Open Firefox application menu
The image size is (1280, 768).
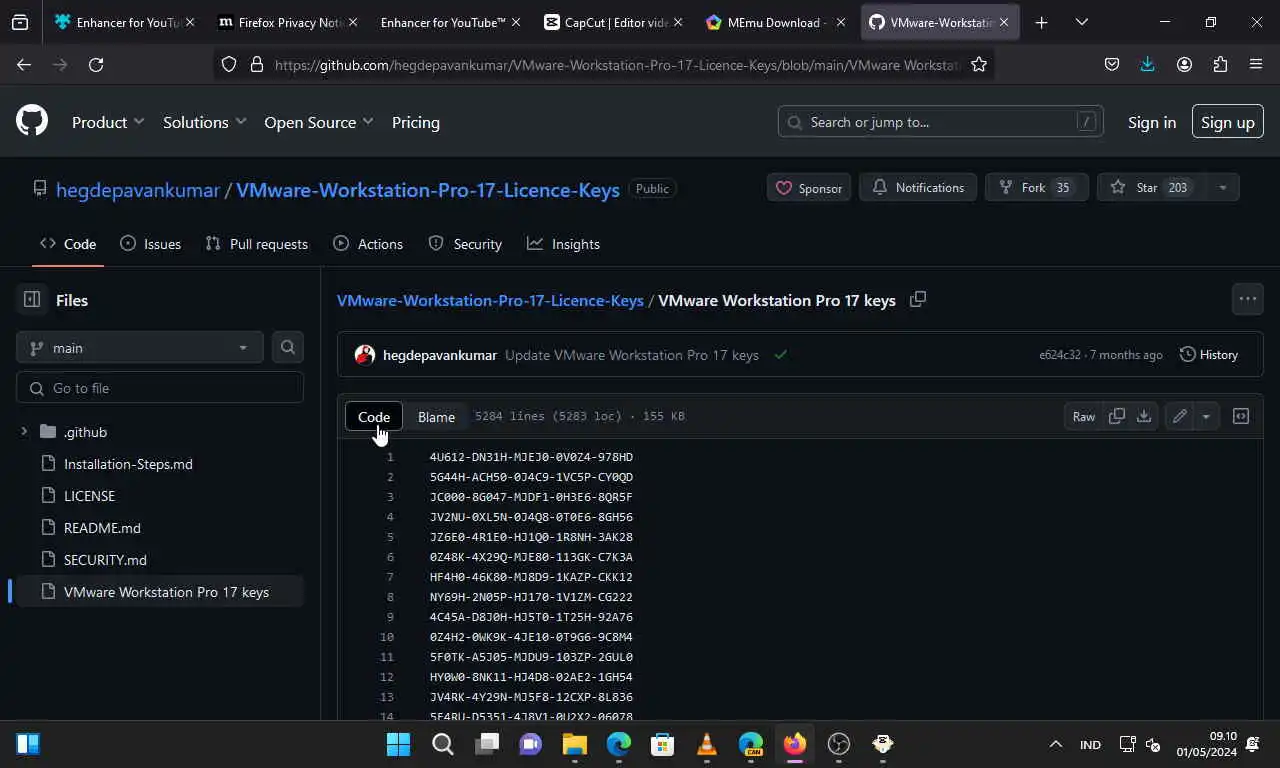[x=1256, y=64]
